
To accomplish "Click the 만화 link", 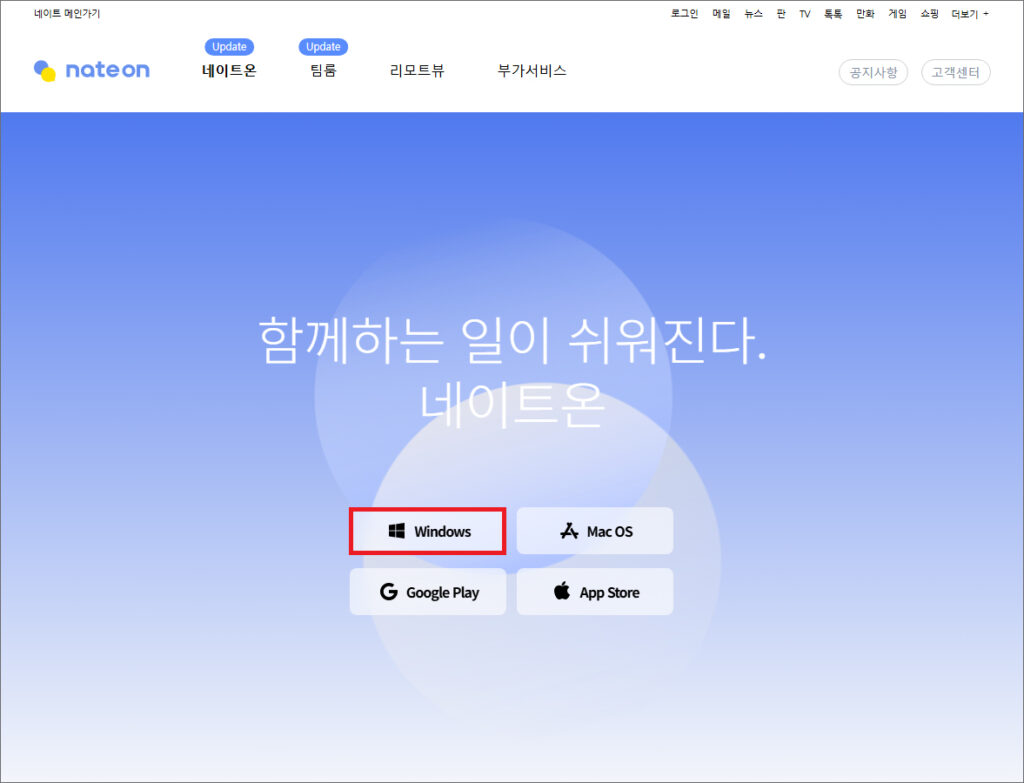I will click(x=865, y=14).
